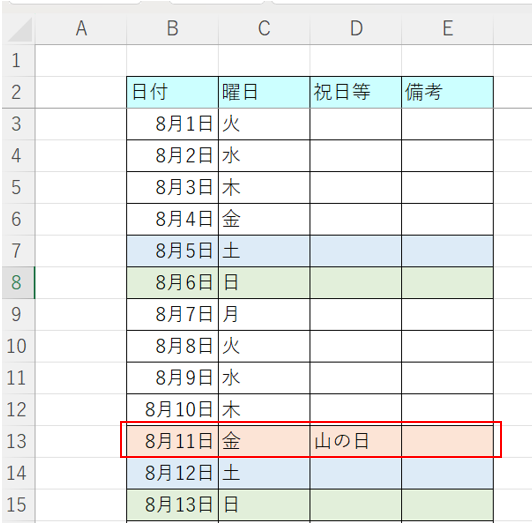Select the 8月11日 date cell
This screenshot has width=532, height=525.
172,442
